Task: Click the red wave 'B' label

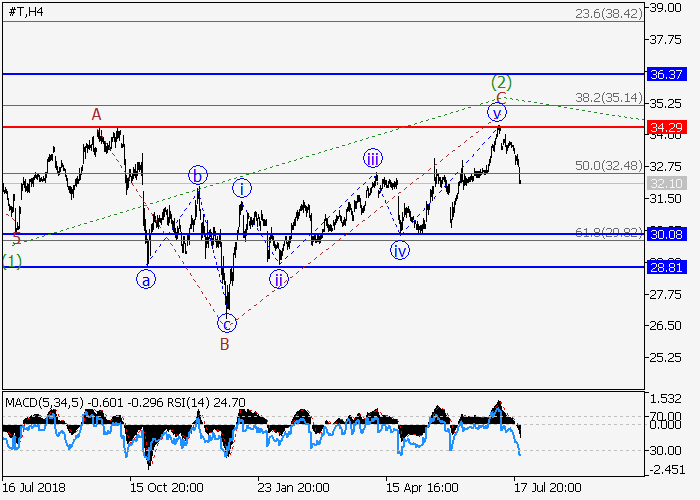Action: point(224,345)
